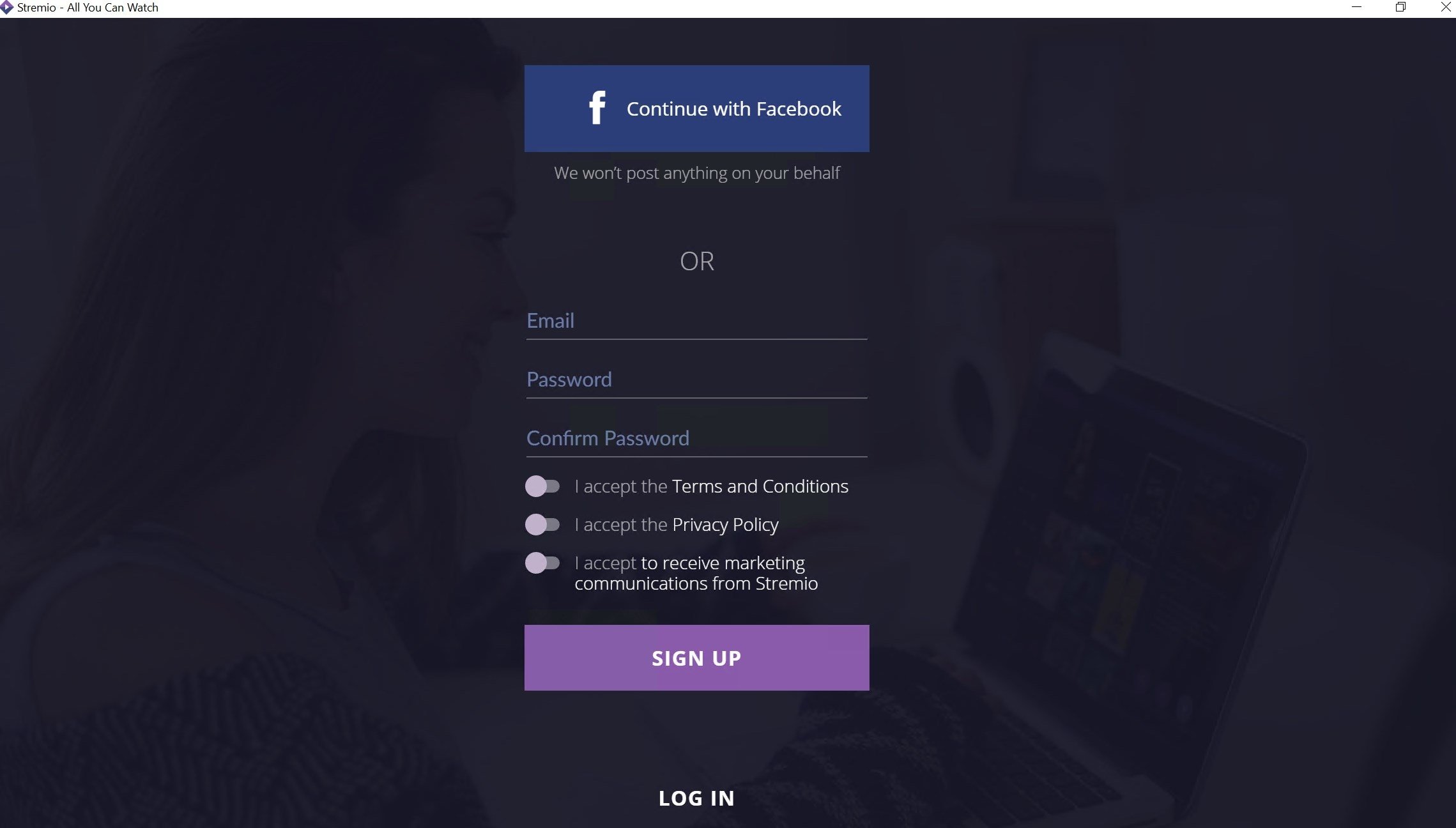Click the Confirm Password input field

tap(697, 438)
